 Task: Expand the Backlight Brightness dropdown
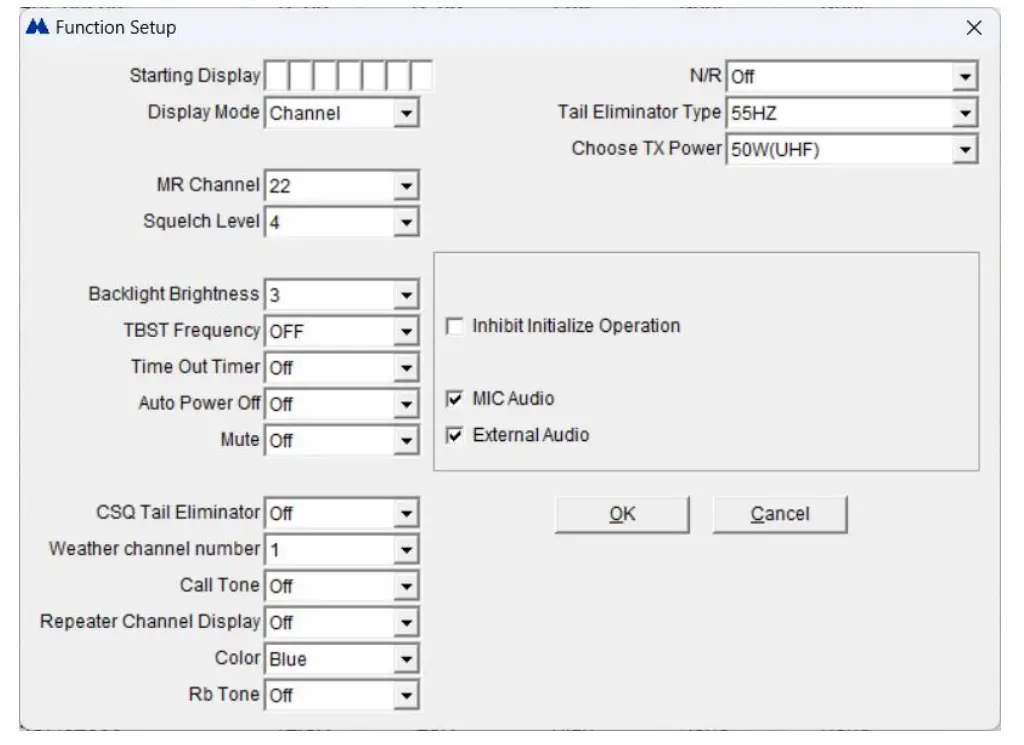click(406, 294)
